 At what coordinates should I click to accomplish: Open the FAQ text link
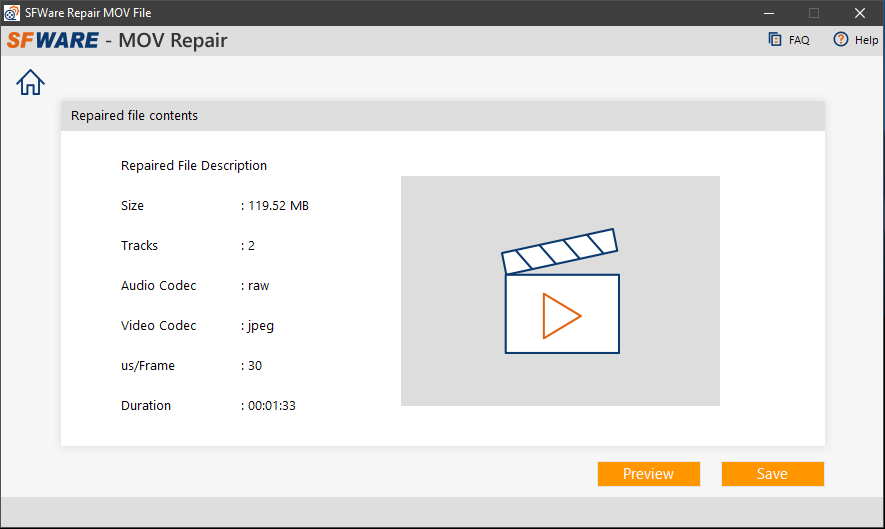tap(799, 41)
